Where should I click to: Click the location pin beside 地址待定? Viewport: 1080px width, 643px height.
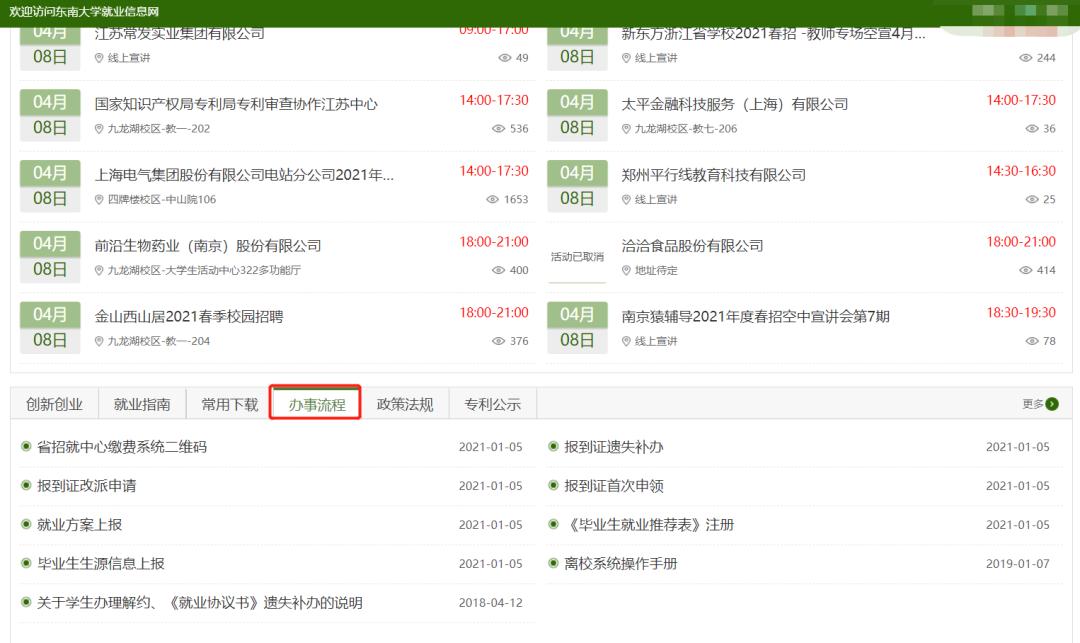pyautogui.click(x=626, y=271)
